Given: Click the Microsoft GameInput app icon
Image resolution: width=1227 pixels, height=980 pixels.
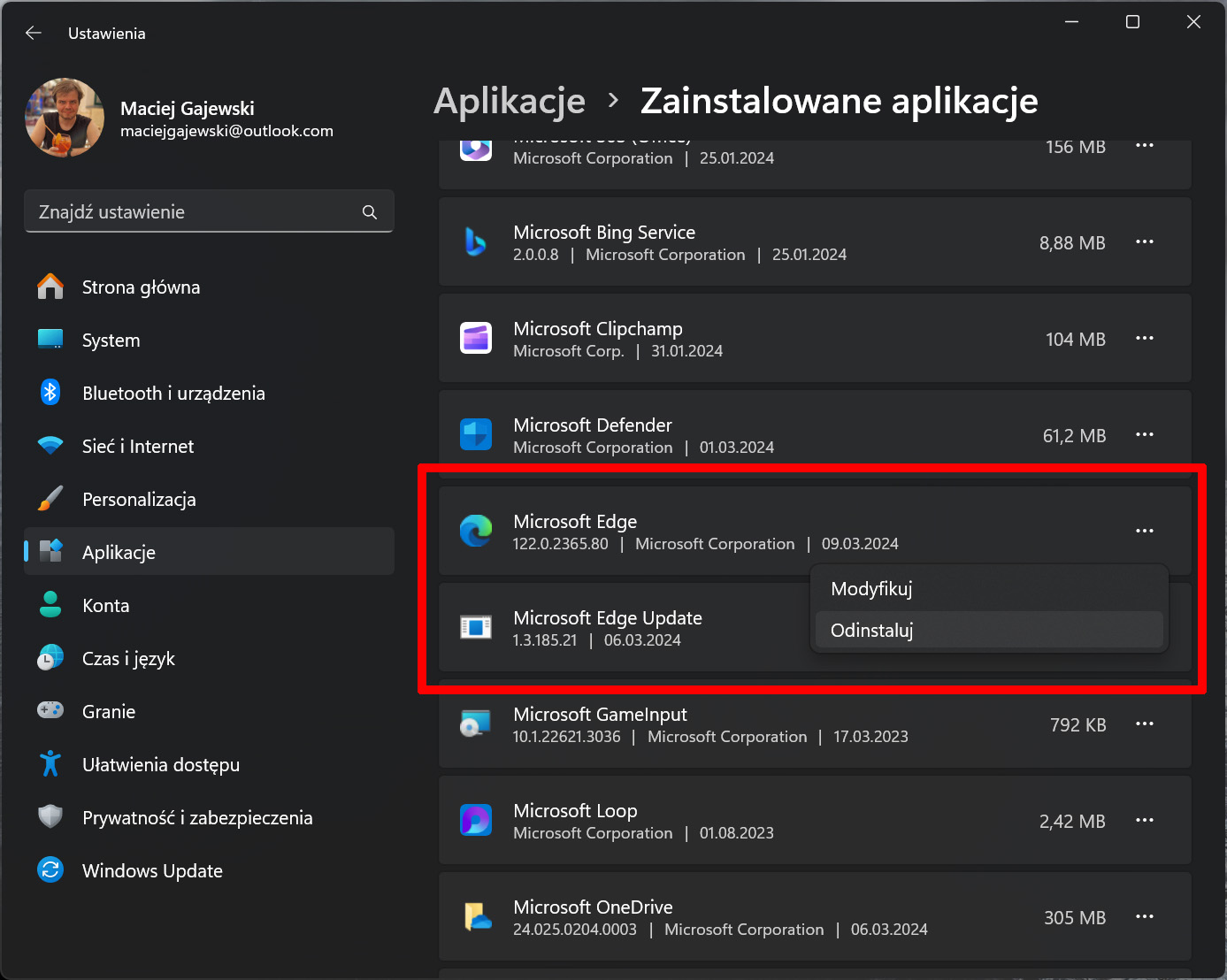Looking at the screenshot, I should [x=476, y=724].
